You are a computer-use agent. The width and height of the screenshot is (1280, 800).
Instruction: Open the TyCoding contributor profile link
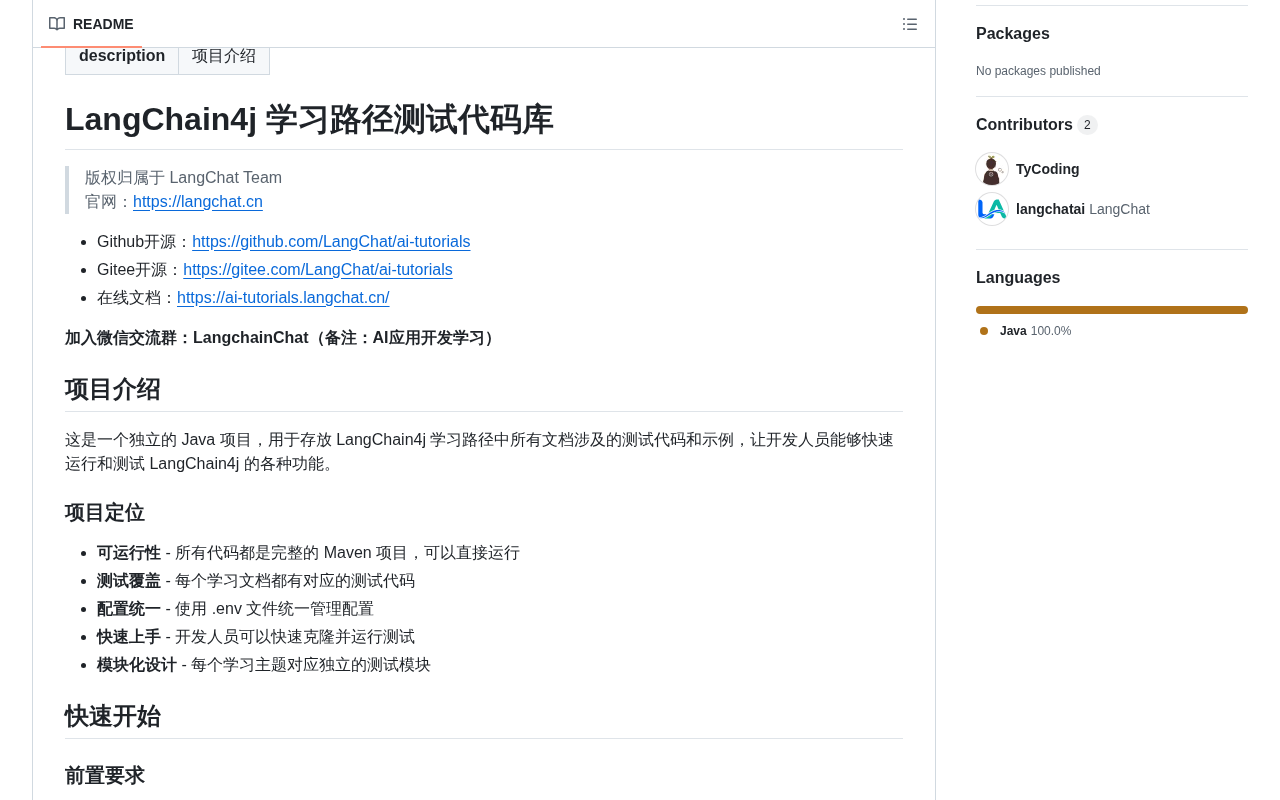[x=1047, y=169]
